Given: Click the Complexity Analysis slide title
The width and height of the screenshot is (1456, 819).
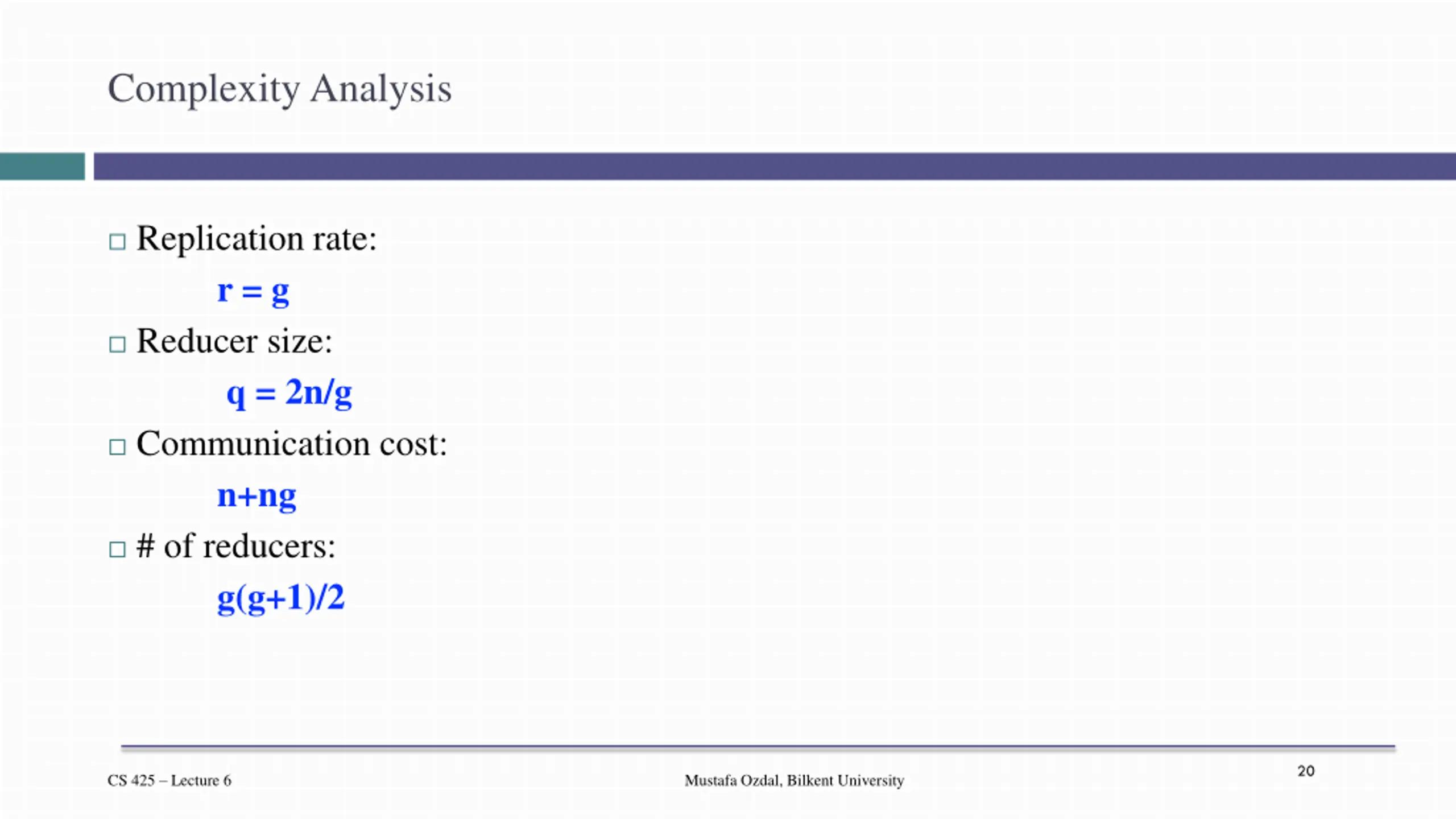Looking at the screenshot, I should pyautogui.click(x=280, y=89).
